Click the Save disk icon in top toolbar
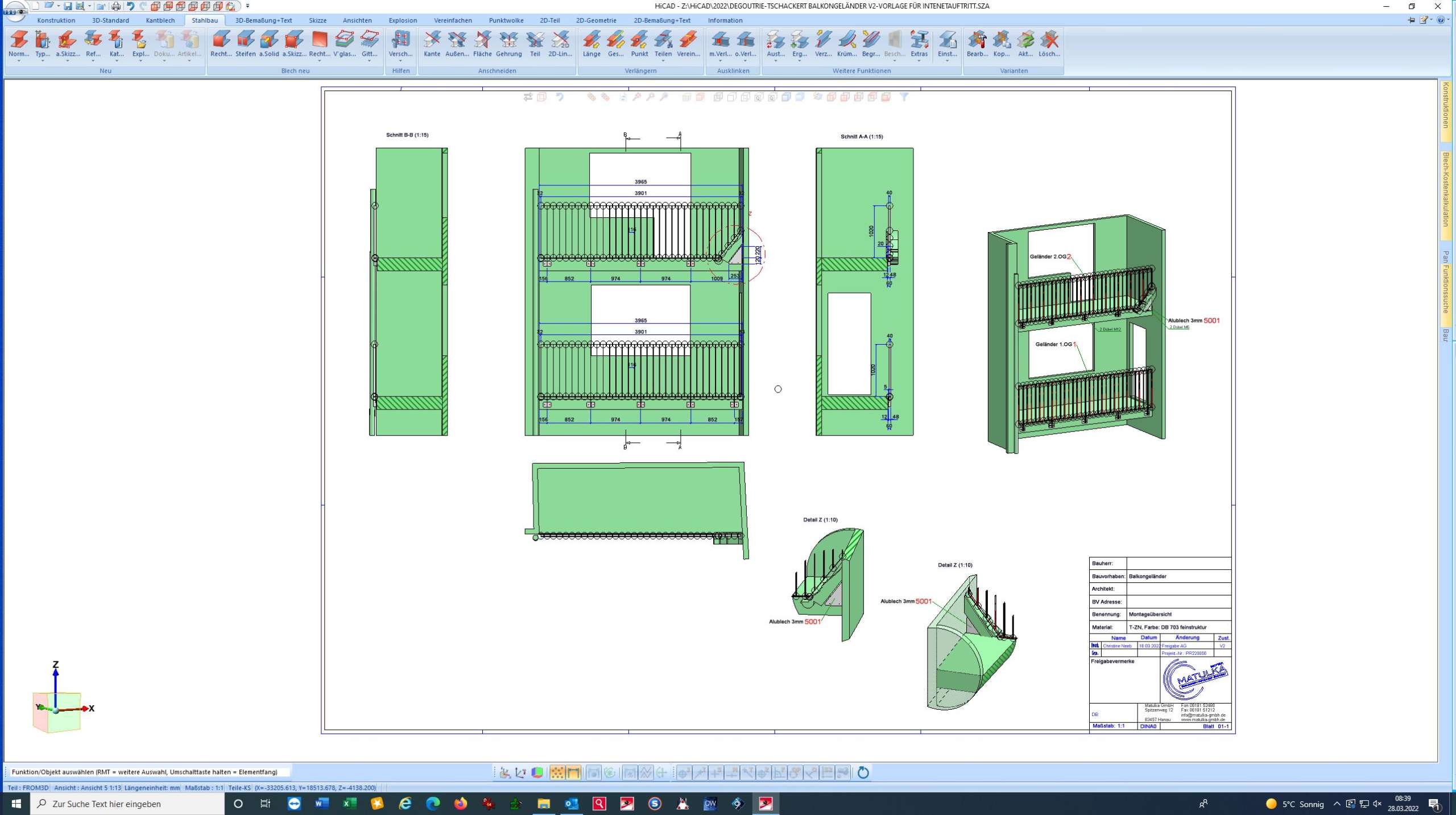Image resolution: width=1456 pixels, height=815 pixels. [68, 6]
